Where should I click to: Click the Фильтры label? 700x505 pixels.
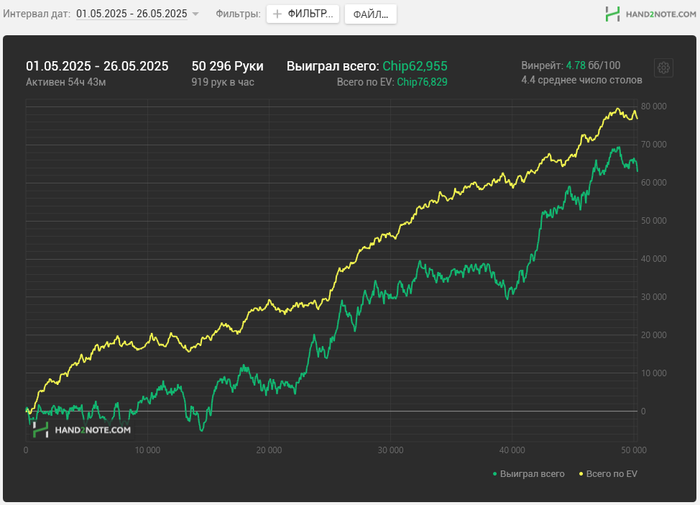[x=238, y=14]
